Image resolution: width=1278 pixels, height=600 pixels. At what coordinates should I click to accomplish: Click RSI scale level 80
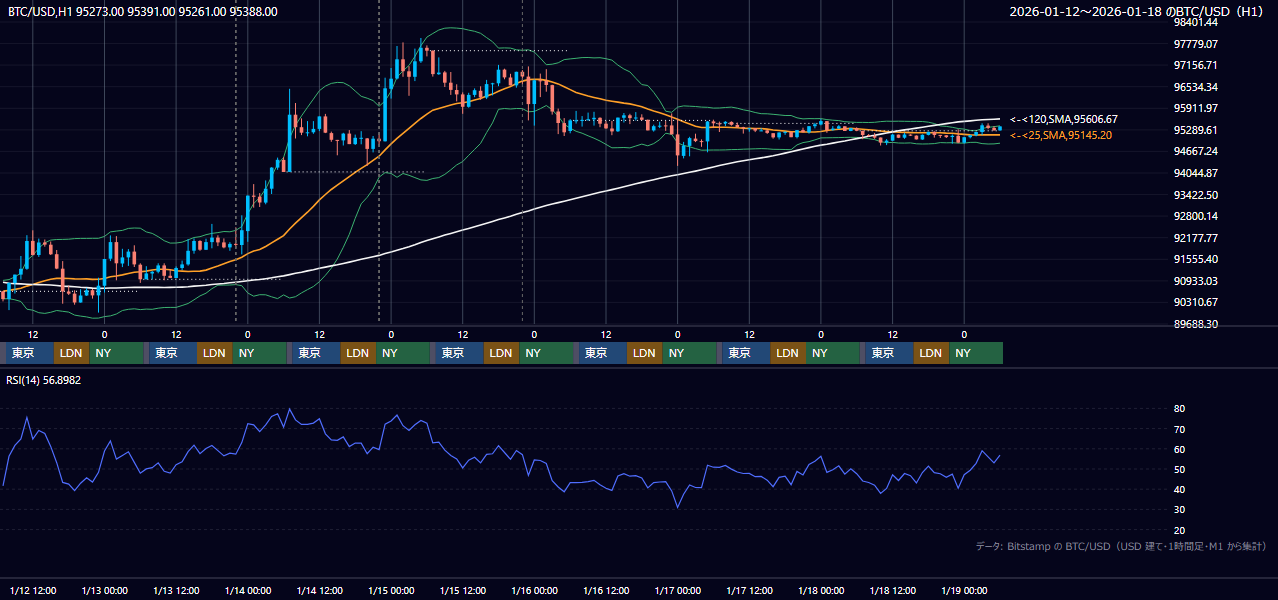coord(1179,409)
